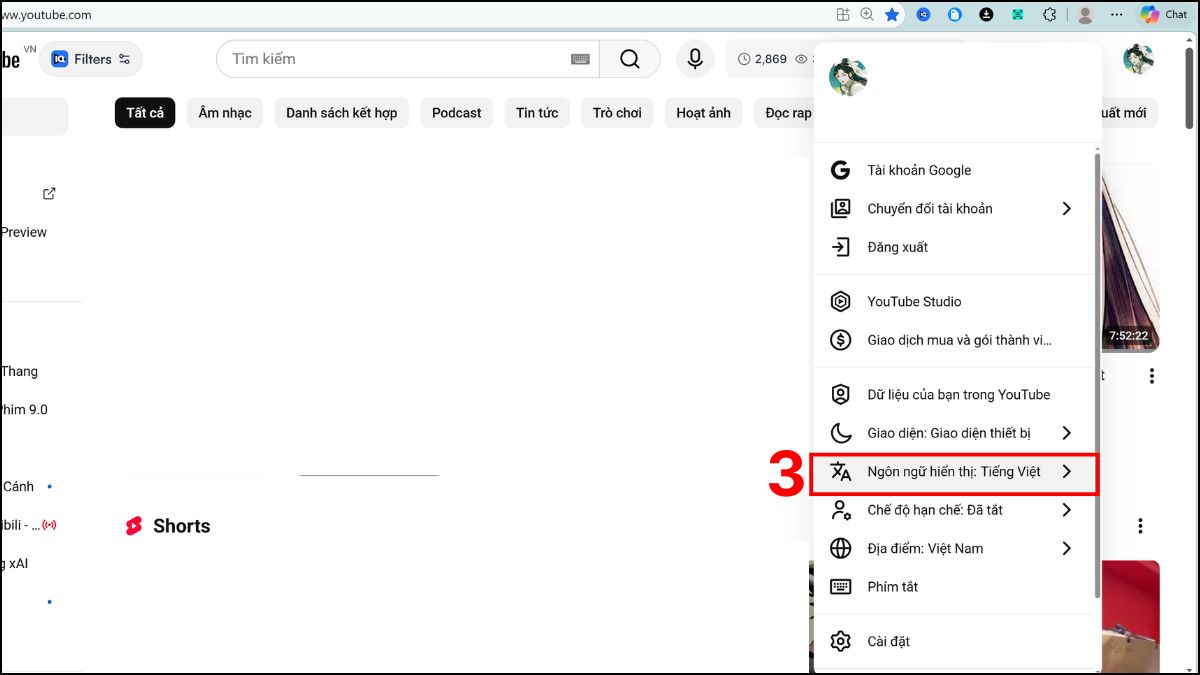Click the browser zoom magnifier icon
1200x675 pixels.
pyautogui.click(x=867, y=15)
